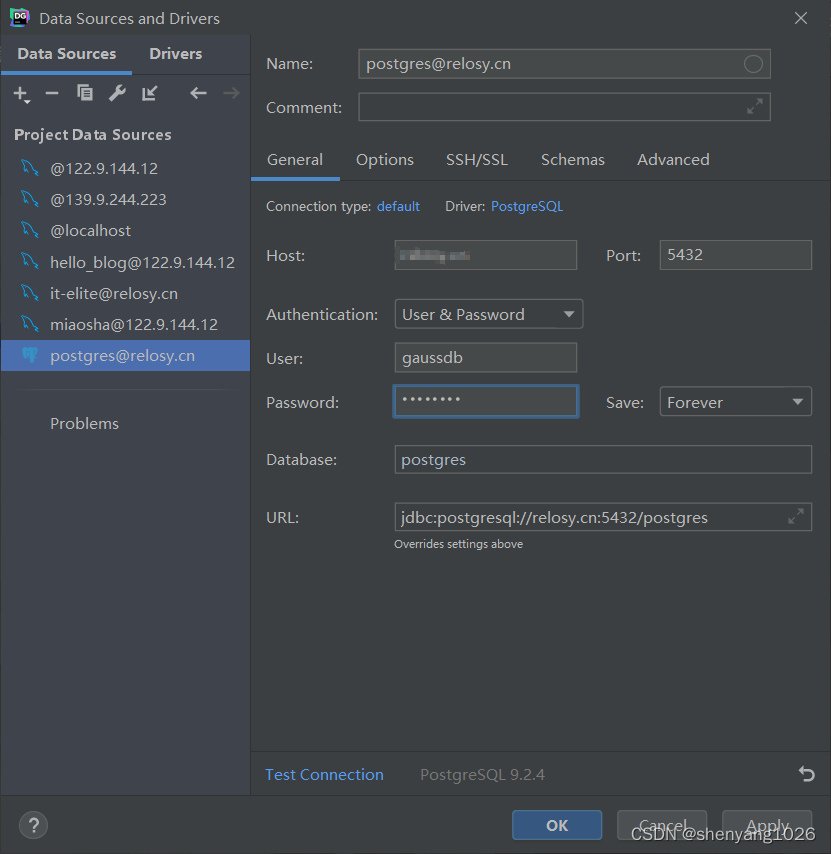Image resolution: width=831 pixels, height=854 pixels.
Task: Expand the Comment field editor
Action: click(x=757, y=105)
